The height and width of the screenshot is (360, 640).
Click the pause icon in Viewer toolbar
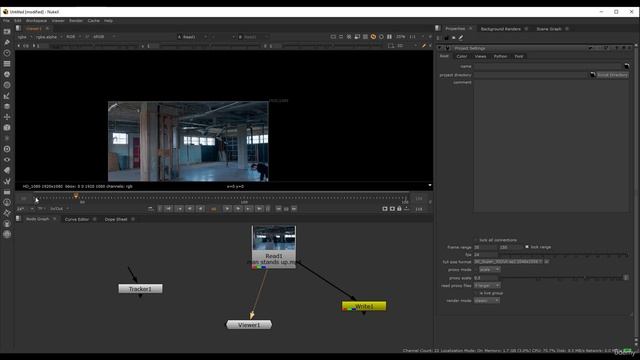pyautogui.click(x=389, y=37)
